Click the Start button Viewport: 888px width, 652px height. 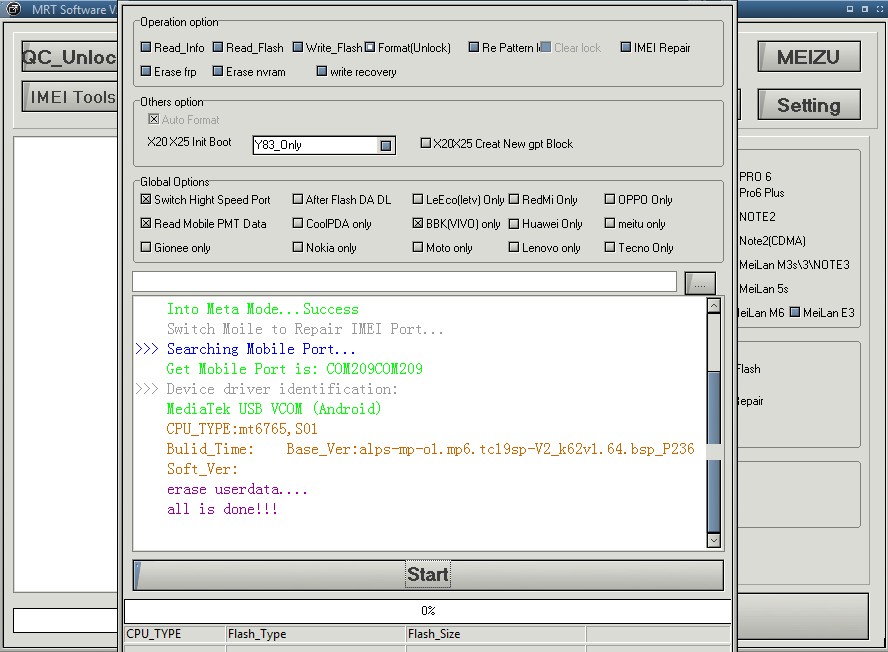(429, 575)
